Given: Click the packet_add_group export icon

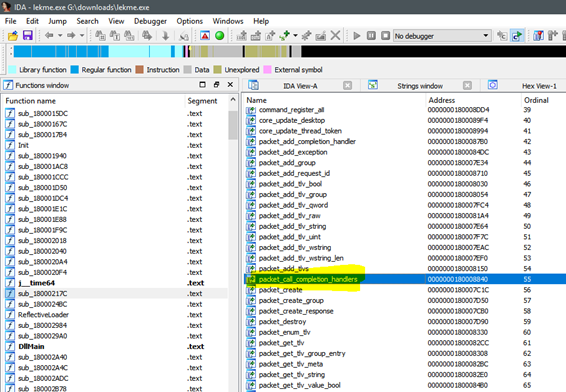Looking at the screenshot, I should [251, 163].
